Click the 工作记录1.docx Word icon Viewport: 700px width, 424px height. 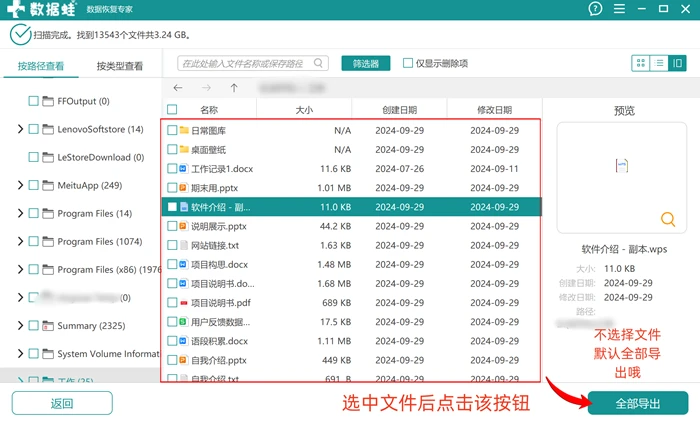183,169
